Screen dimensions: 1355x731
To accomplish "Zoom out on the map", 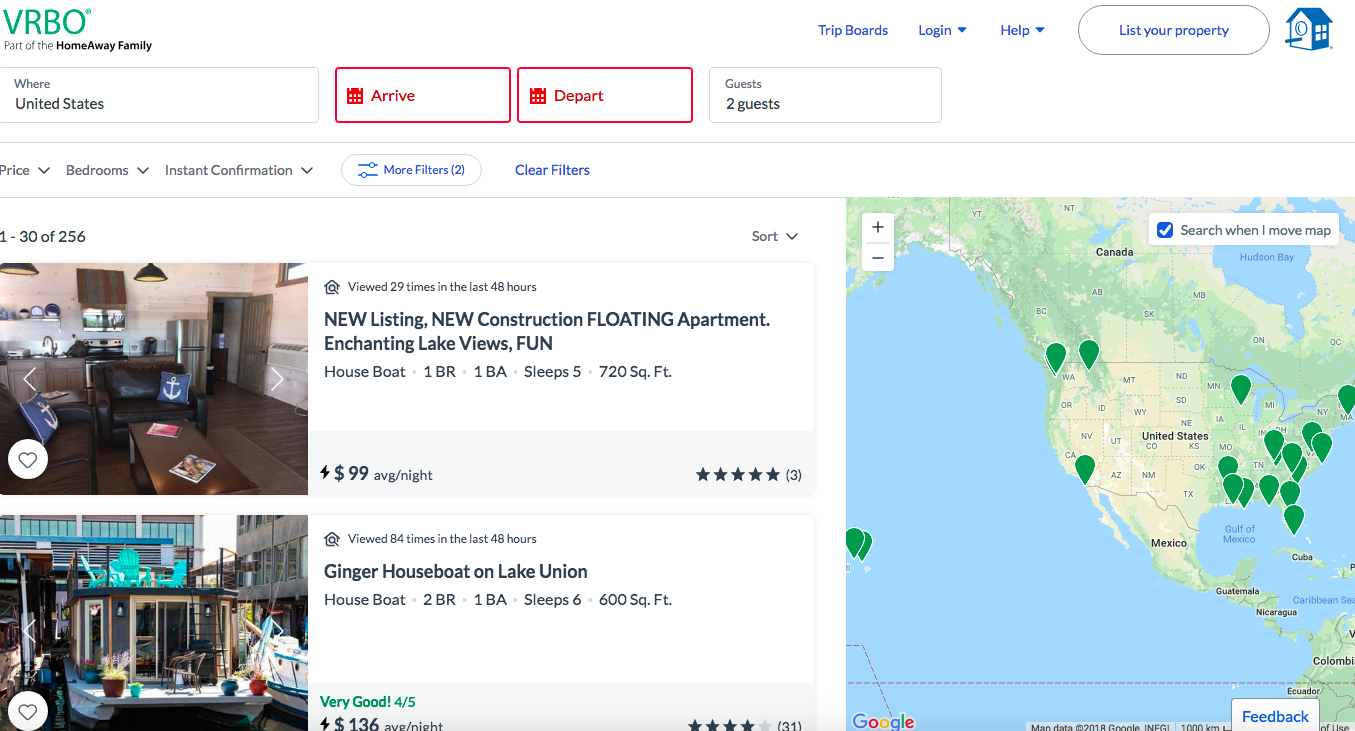I will pyautogui.click(x=877, y=257).
